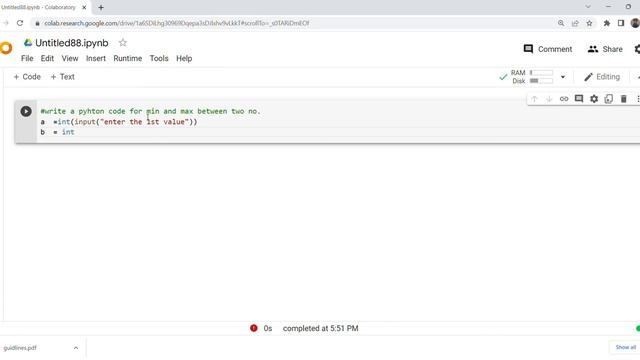640x360 pixels.
Task: Open Google Drive icon beside title
Action: pyautogui.click(x=28, y=42)
